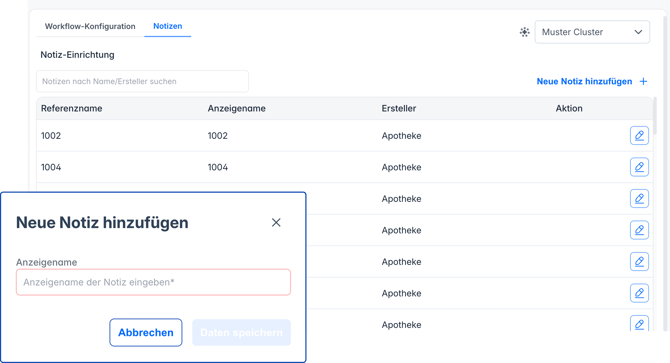The width and height of the screenshot is (670, 363).
Task: Select edit icon in the fifth table row
Action: [639, 262]
